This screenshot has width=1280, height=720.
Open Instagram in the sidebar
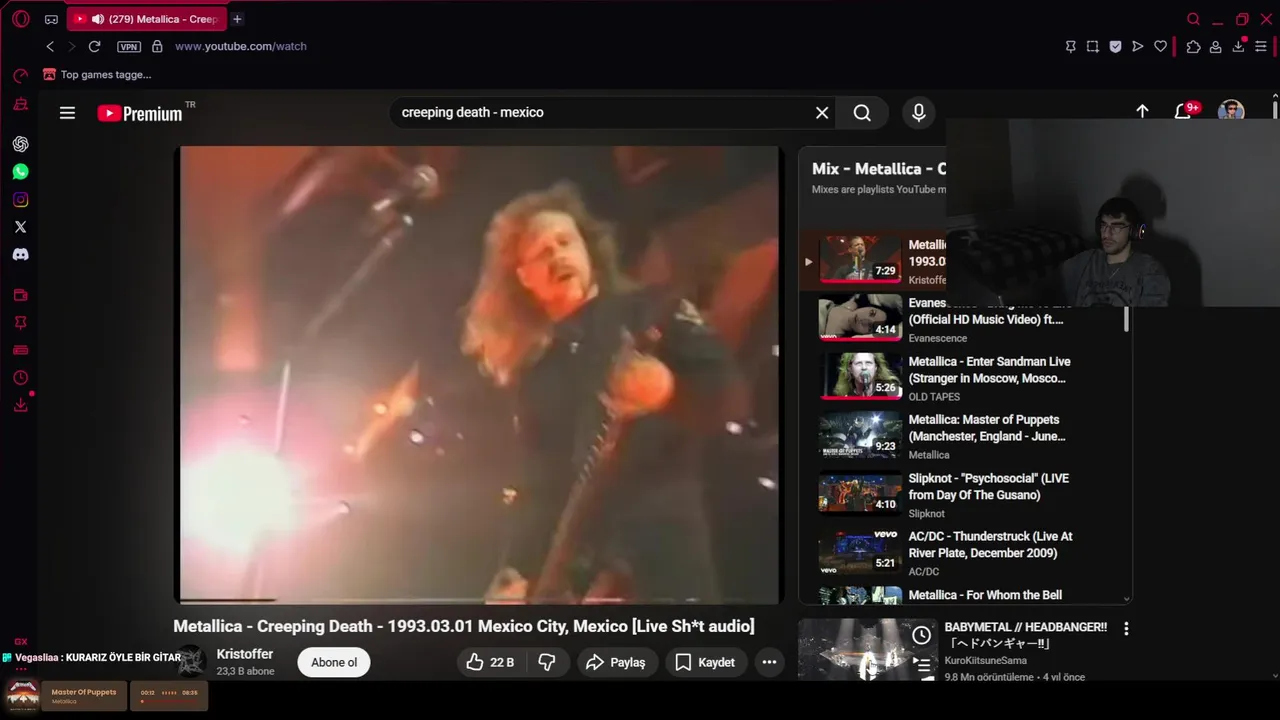[x=20, y=200]
